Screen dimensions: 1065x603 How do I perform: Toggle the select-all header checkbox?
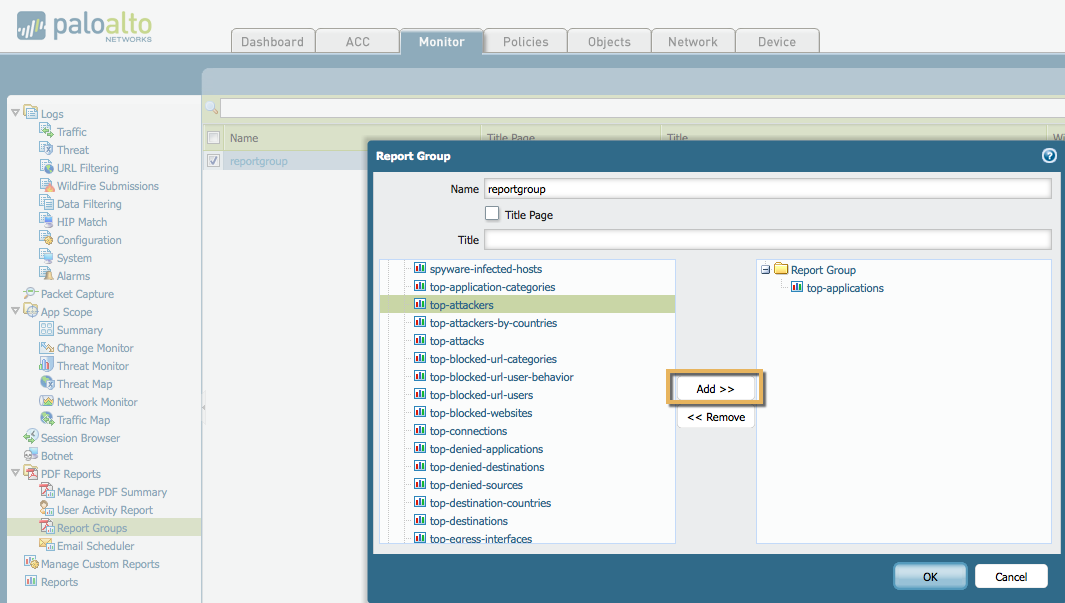213,138
